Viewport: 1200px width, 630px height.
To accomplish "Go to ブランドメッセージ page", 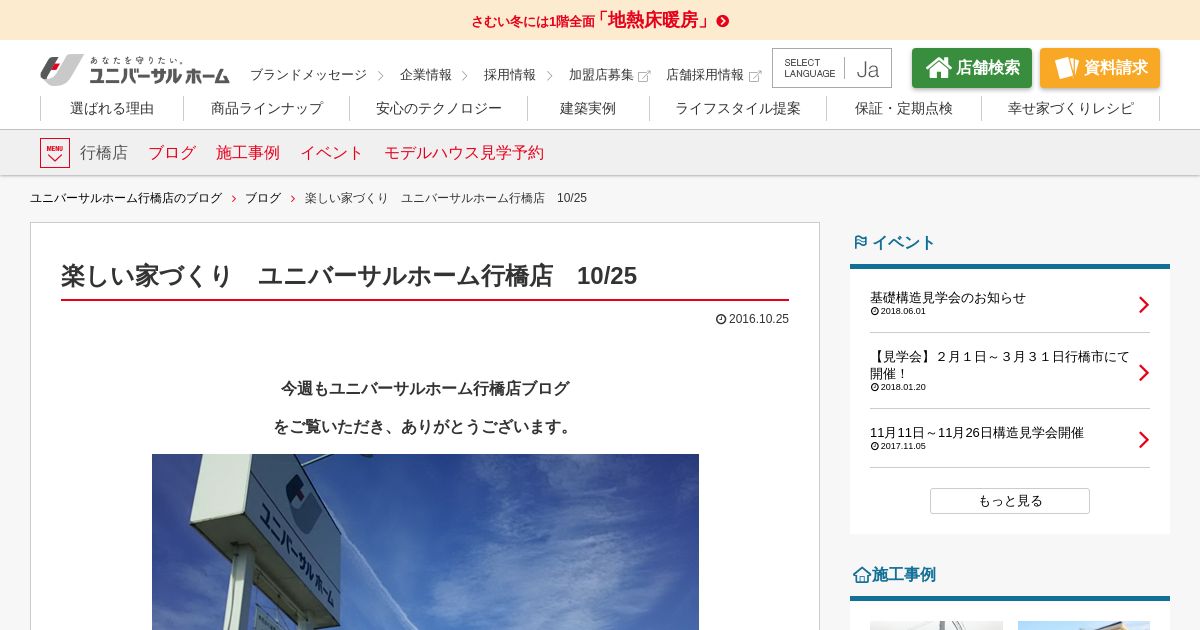I will (x=308, y=75).
